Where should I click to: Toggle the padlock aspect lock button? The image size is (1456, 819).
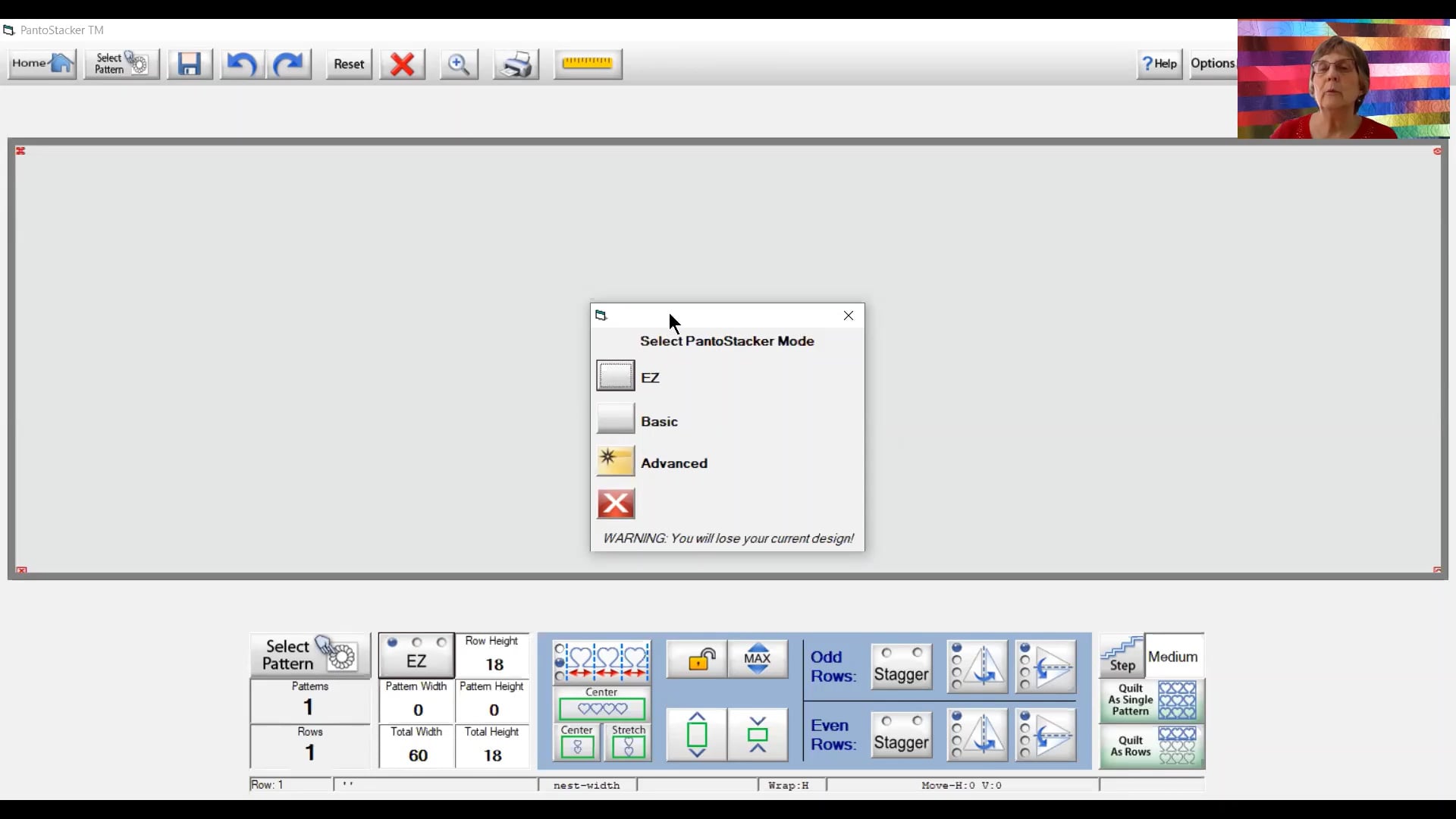pyautogui.click(x=697, y=660)
